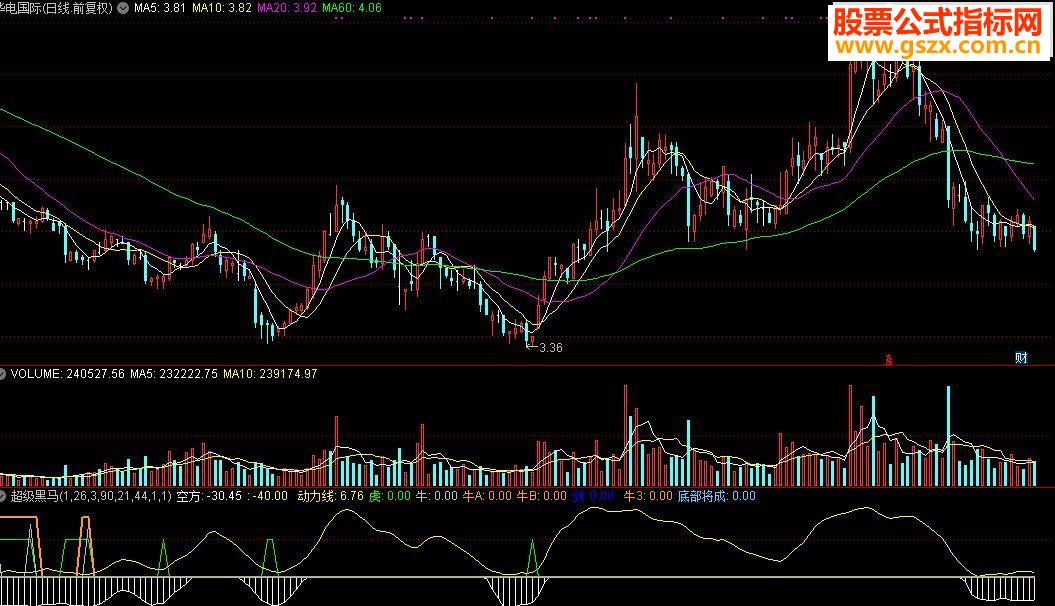Open the 超级黑马 indicator panel menu icon

(3, 496)
